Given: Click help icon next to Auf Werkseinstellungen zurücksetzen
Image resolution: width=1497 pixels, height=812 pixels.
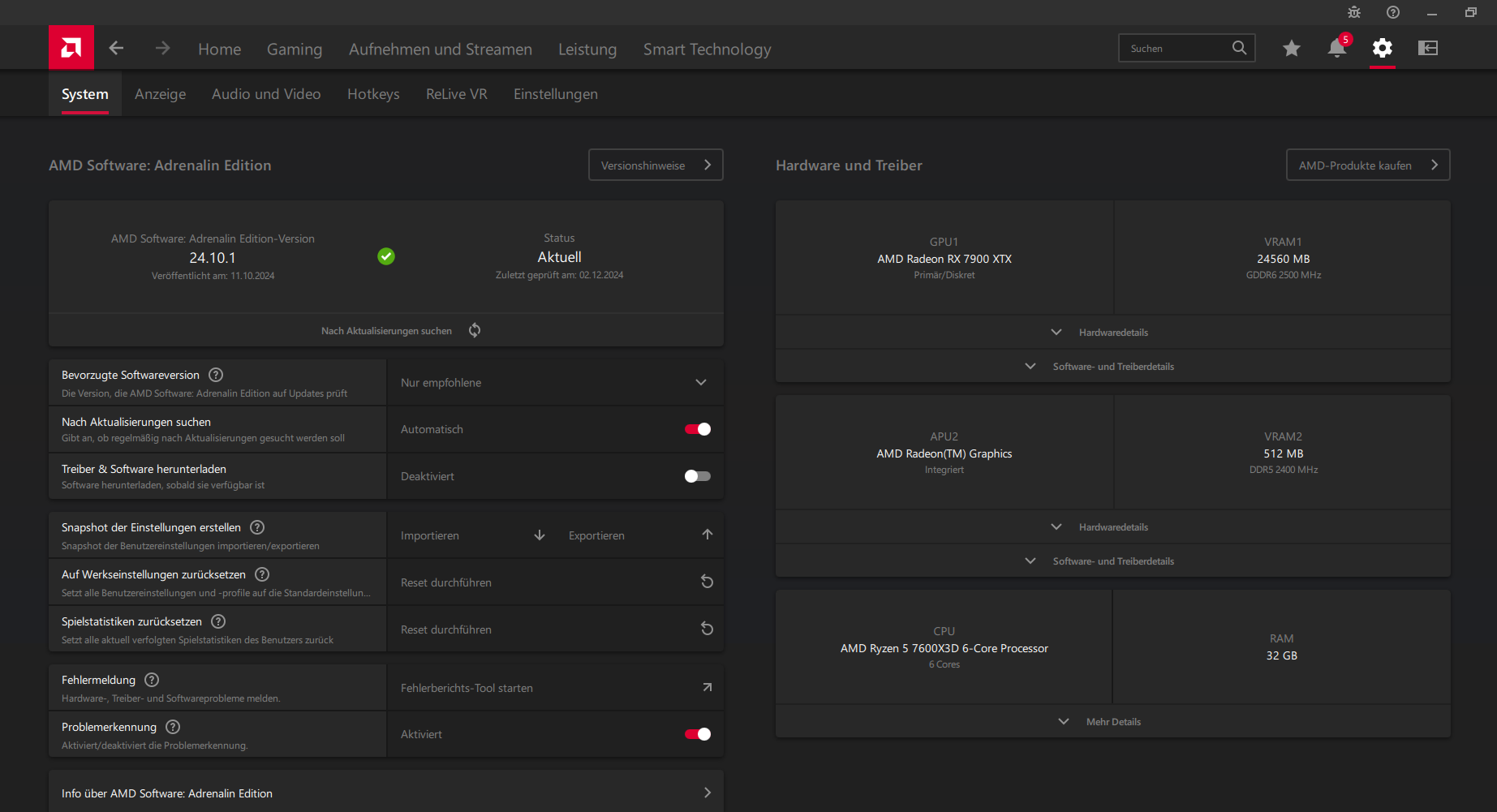Looking at the screenshot, I should (262, 574).
